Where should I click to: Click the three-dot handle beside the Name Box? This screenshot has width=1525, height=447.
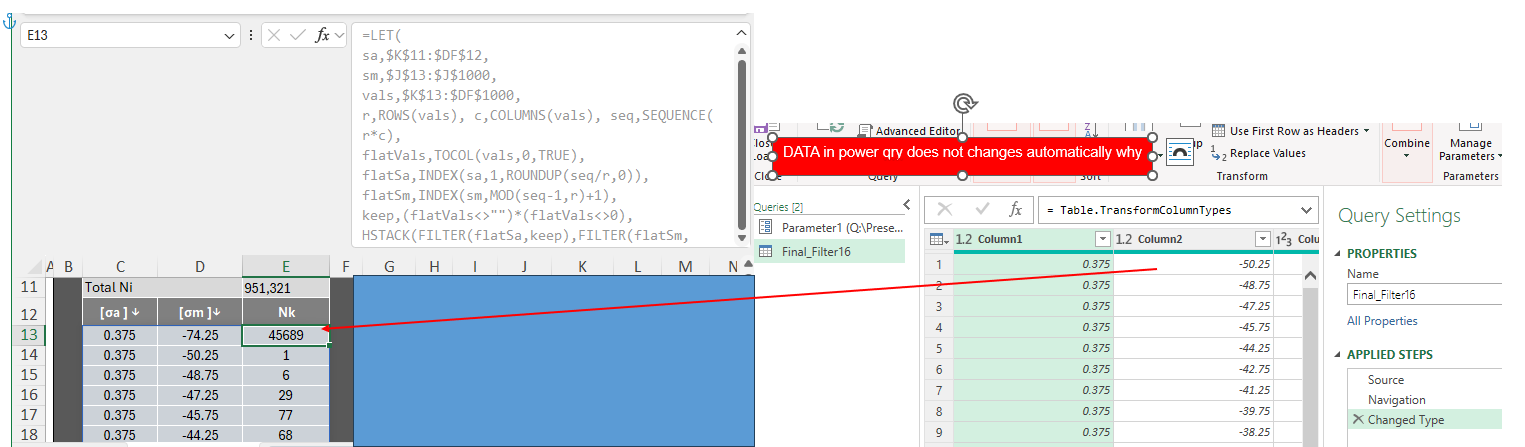coord(250,35)
